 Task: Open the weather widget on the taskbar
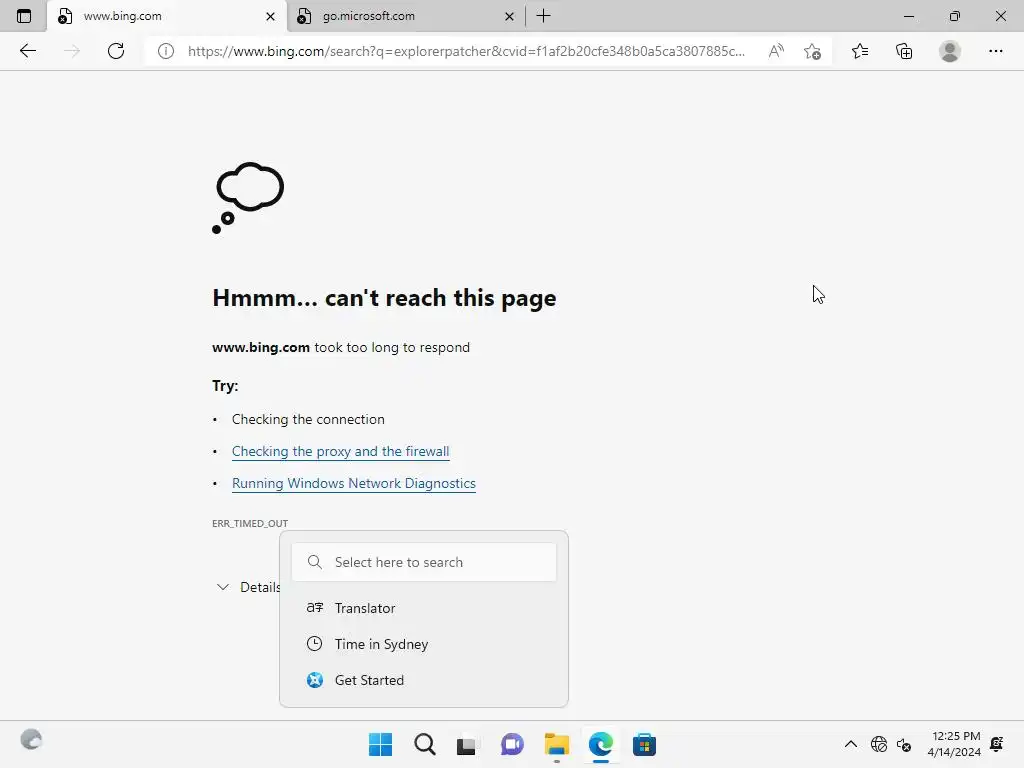coord(31,740)
